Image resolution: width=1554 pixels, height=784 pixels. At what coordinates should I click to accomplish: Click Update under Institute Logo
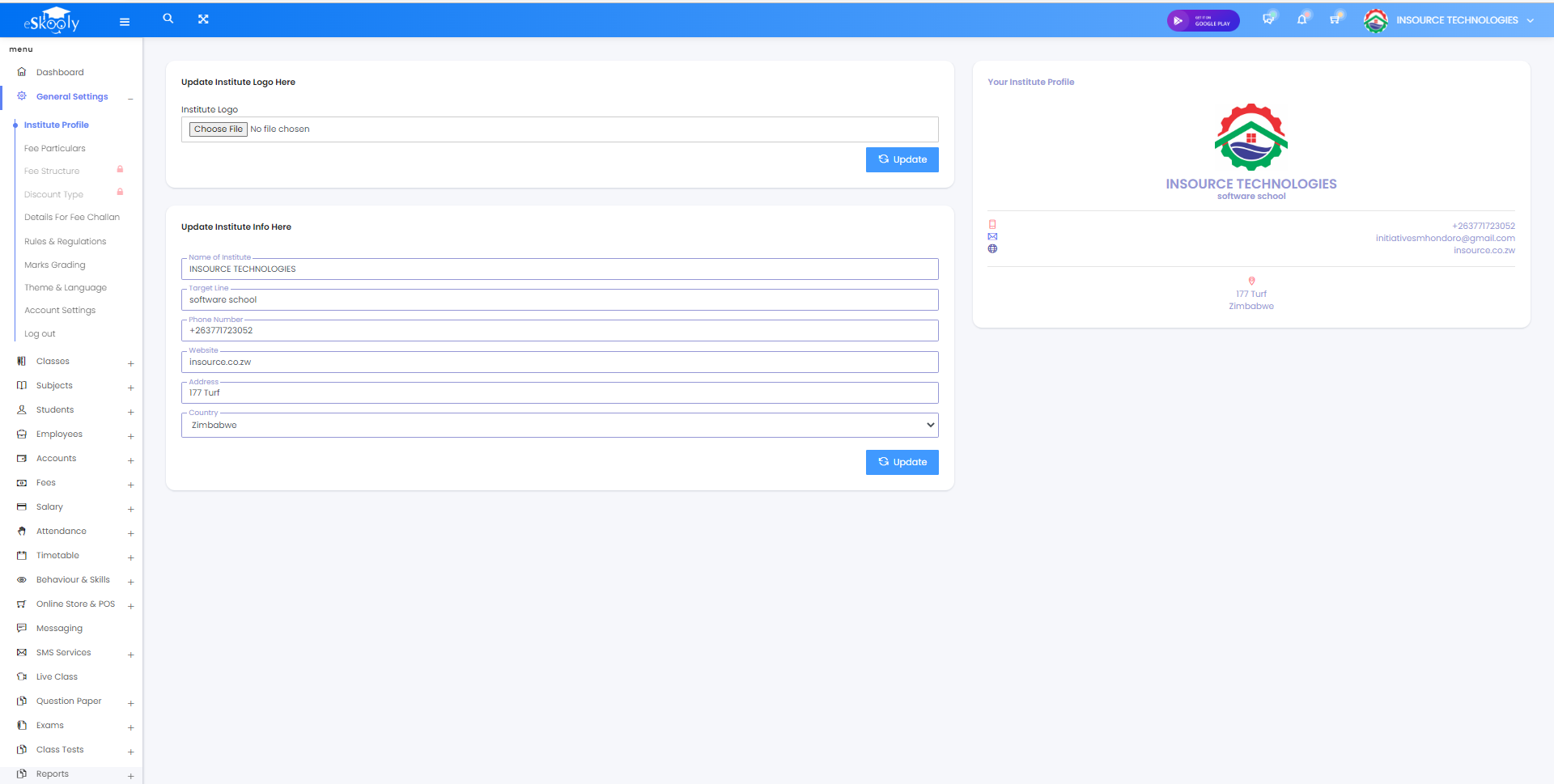click(902, 159)
